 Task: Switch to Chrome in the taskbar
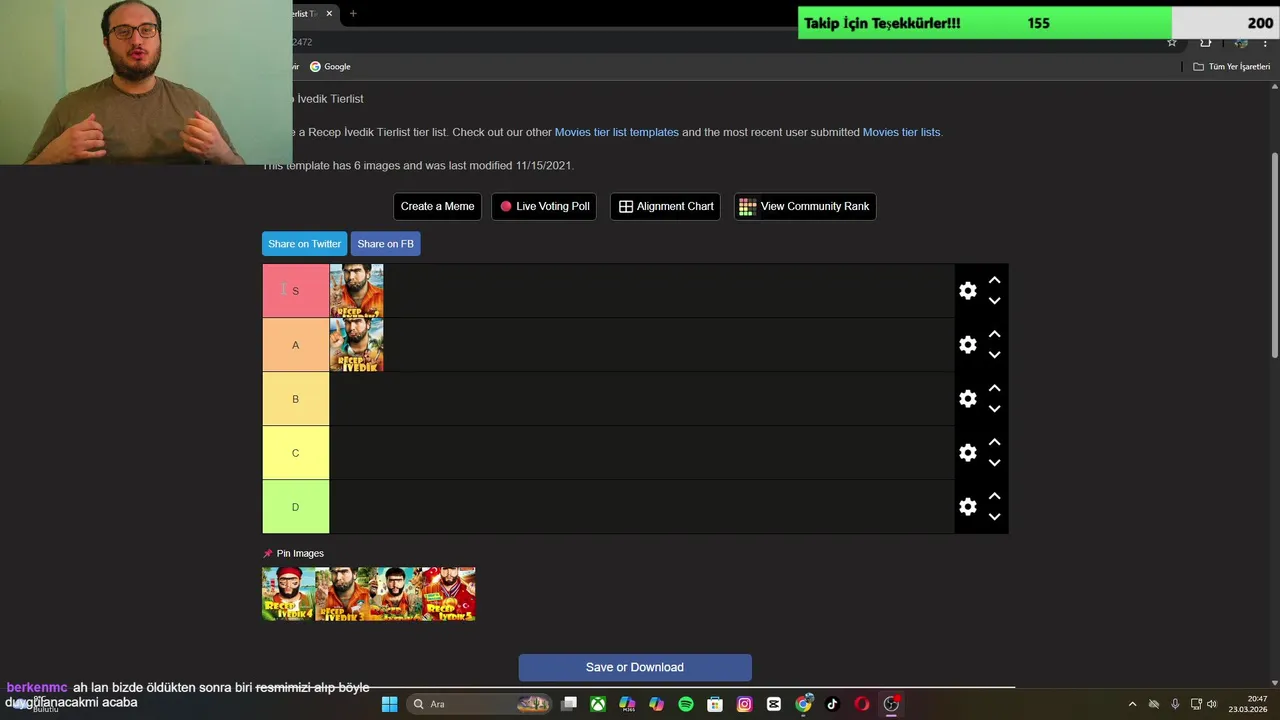803,704
